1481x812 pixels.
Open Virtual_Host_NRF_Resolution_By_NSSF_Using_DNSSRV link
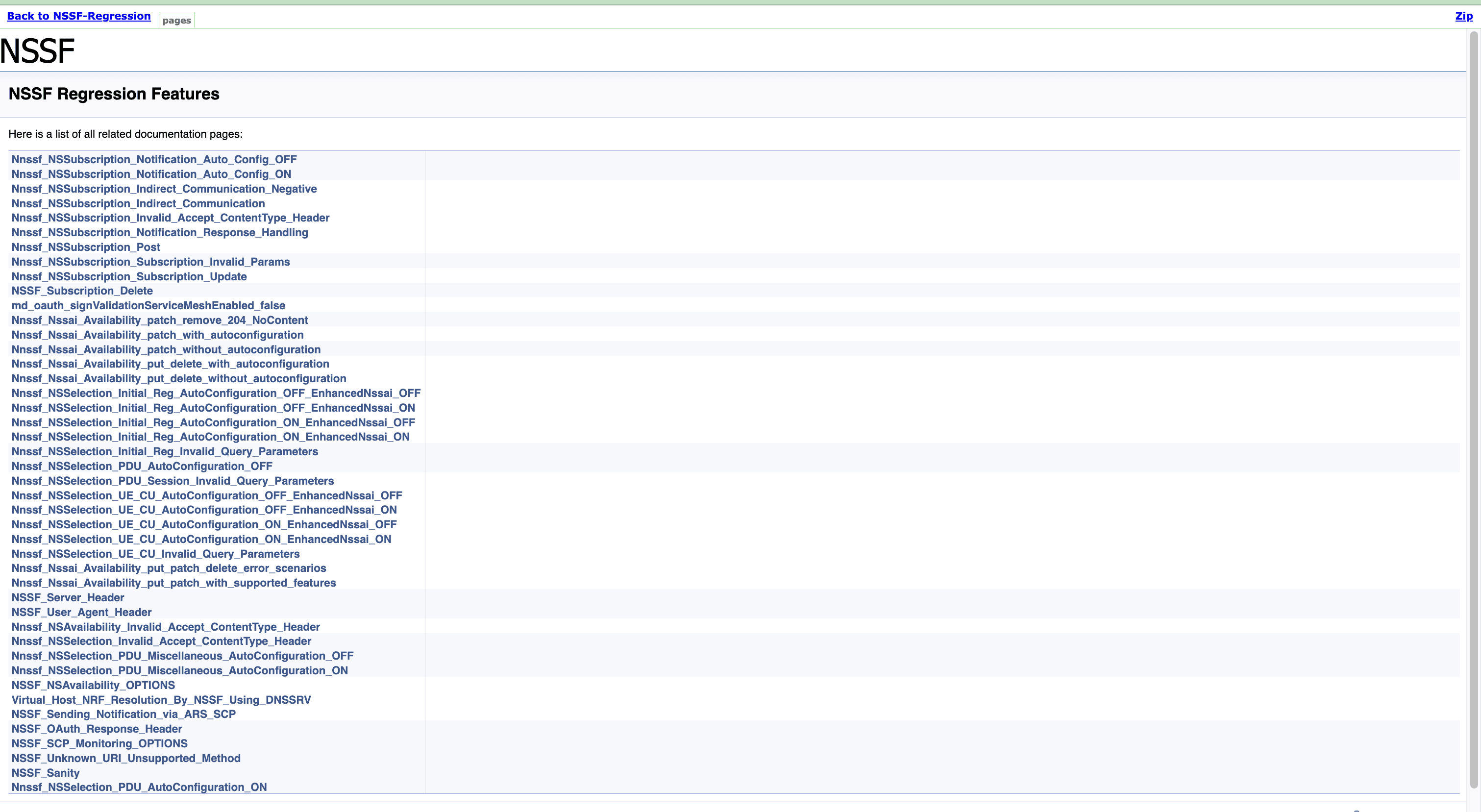tap(161, 700)
